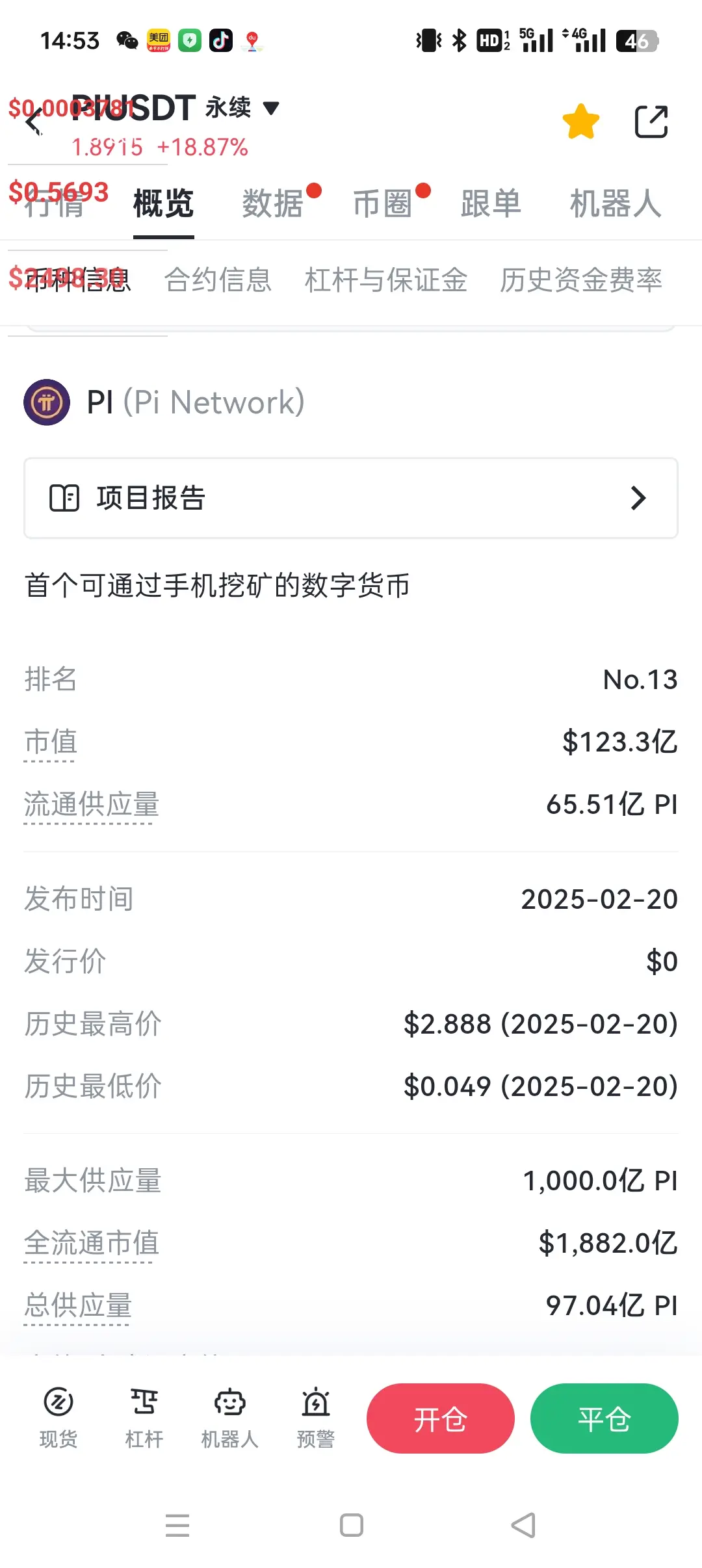Toggle the yellow favorite star

[580, 122]
